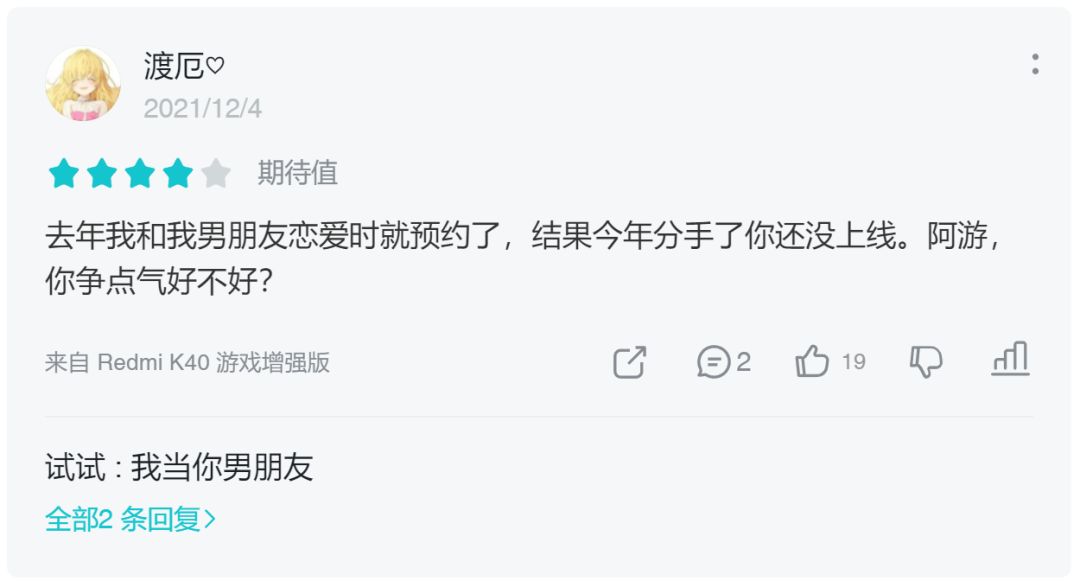Open the reviewer's avatar picture
The height and width of the screenshot is (581, 1080).
coord(83,84)
